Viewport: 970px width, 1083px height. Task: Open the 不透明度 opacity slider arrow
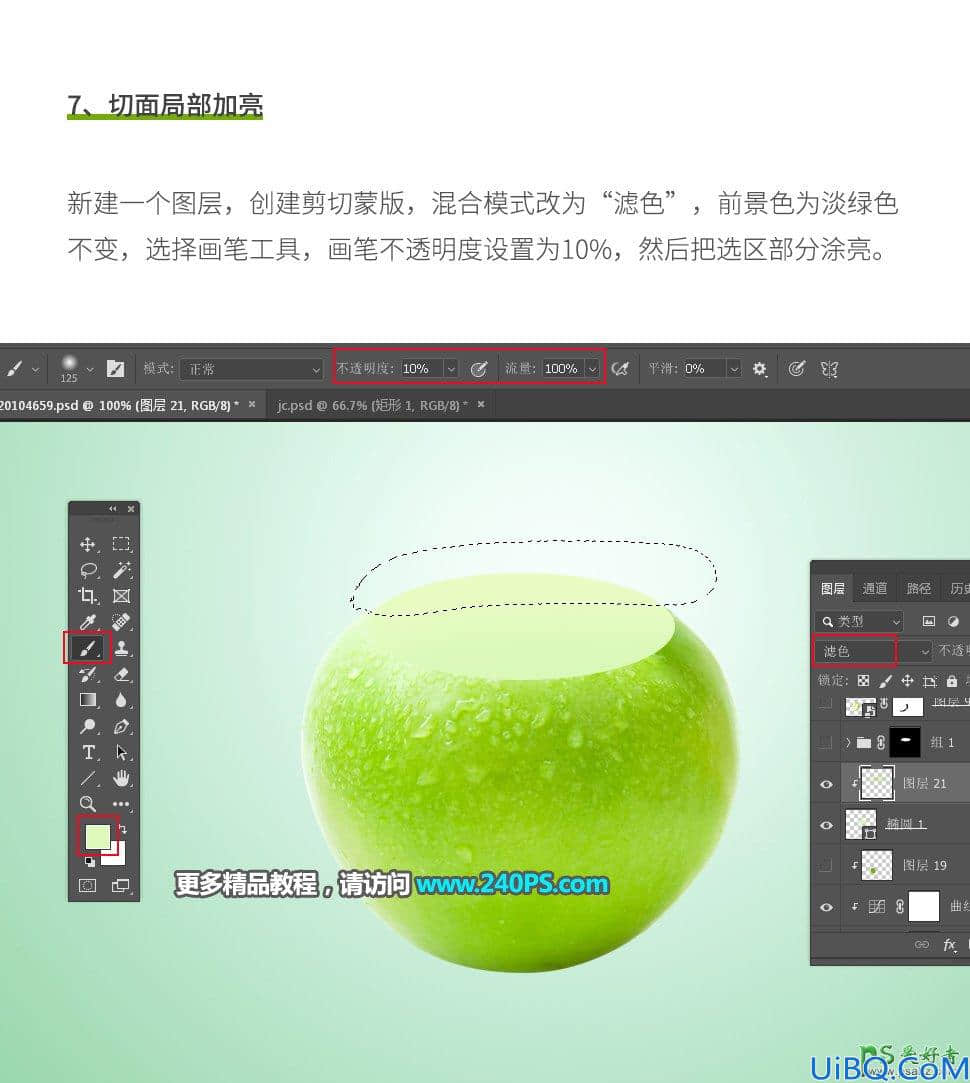point(450,369)
